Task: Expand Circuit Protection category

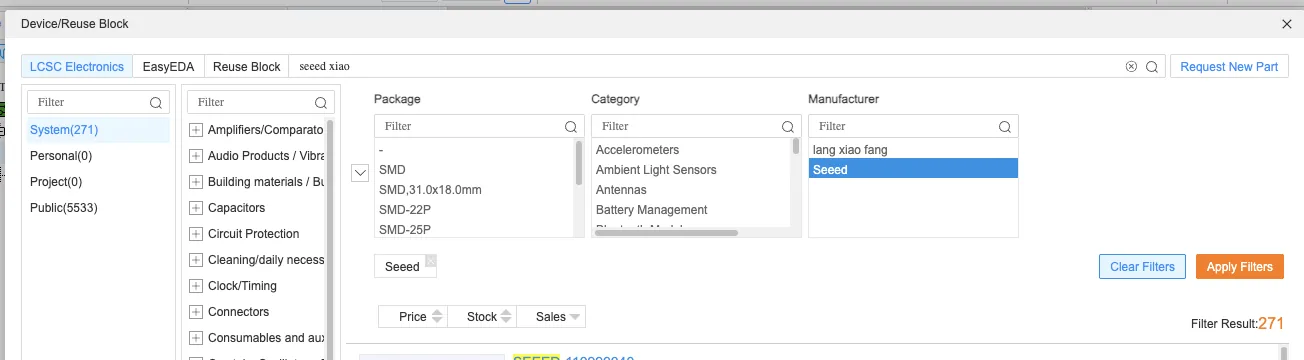Action: click(x=196, y=234)
